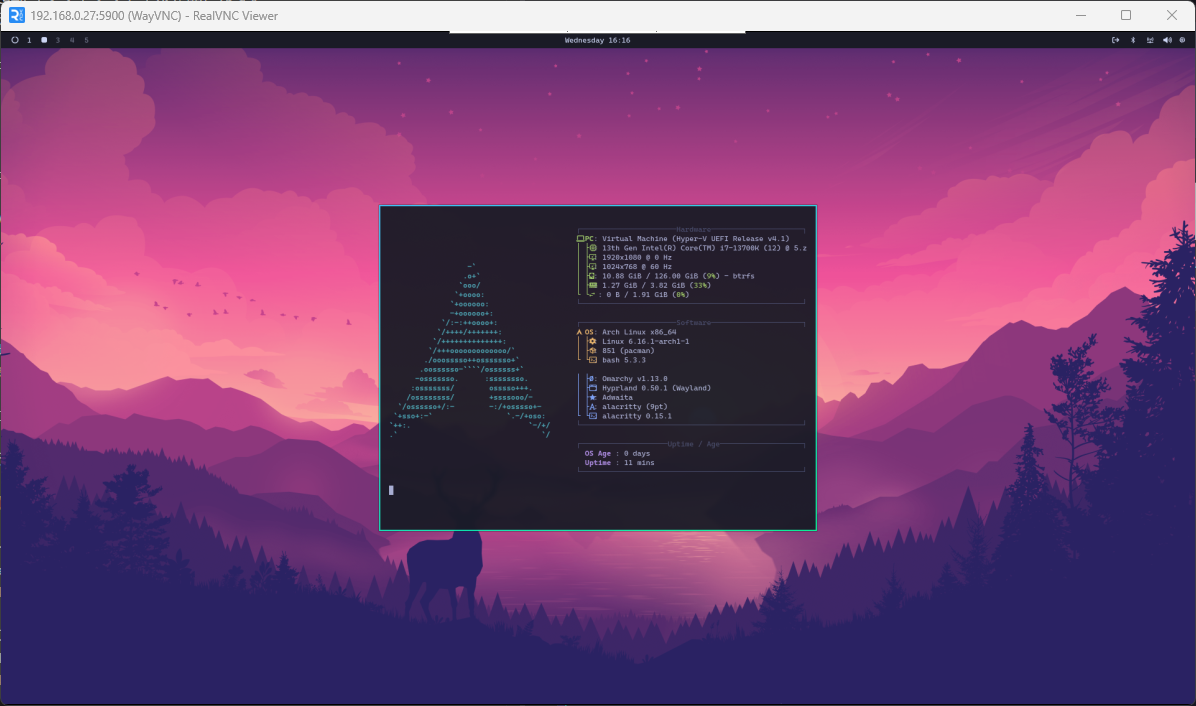Switch to workspace 3 in top bar

(57, 40)
